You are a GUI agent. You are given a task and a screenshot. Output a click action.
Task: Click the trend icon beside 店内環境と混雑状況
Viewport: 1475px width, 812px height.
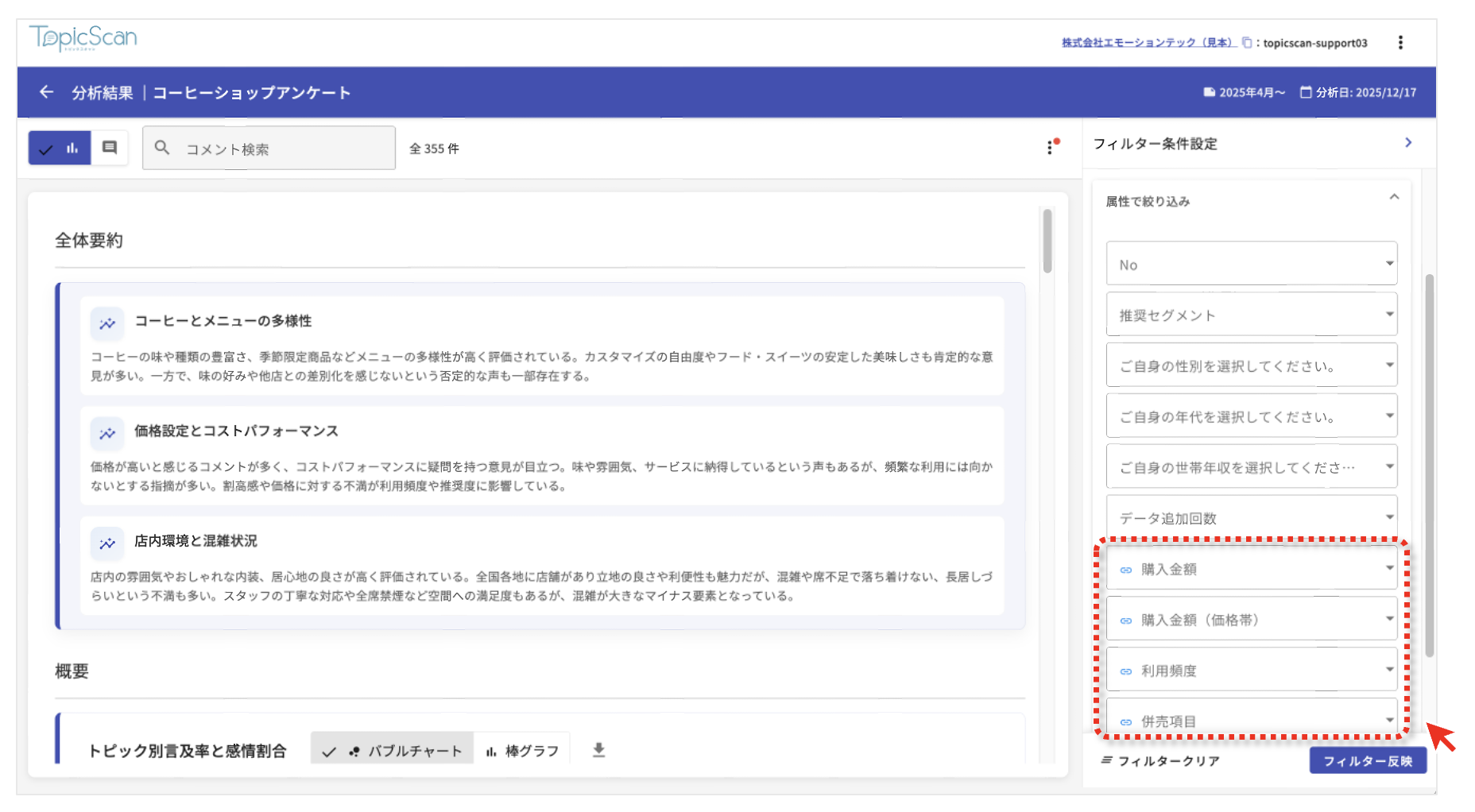pos(107,543)
